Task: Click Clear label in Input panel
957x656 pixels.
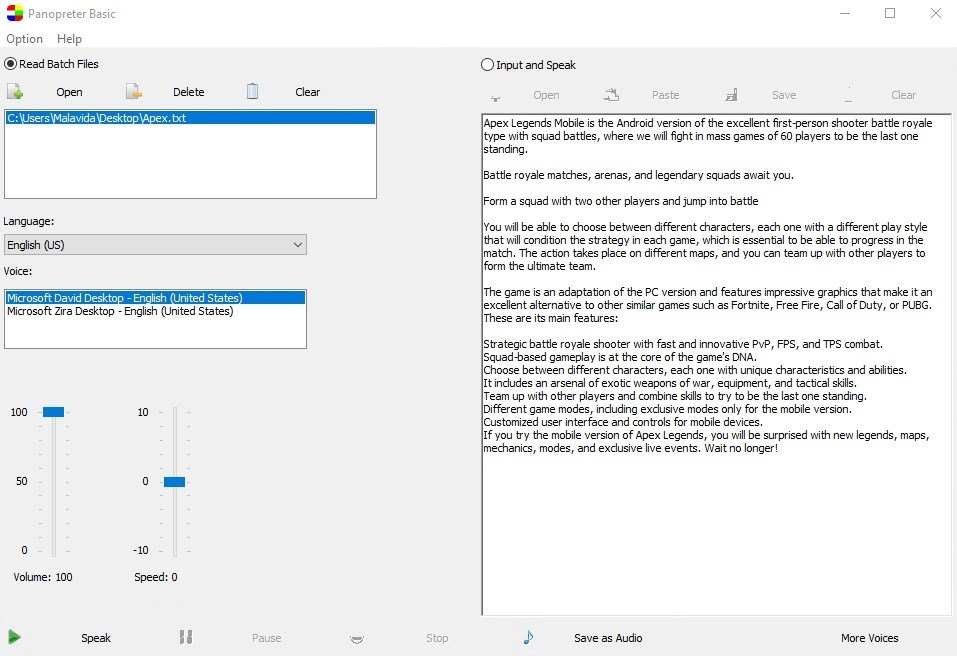Action: tap(903, 95)
